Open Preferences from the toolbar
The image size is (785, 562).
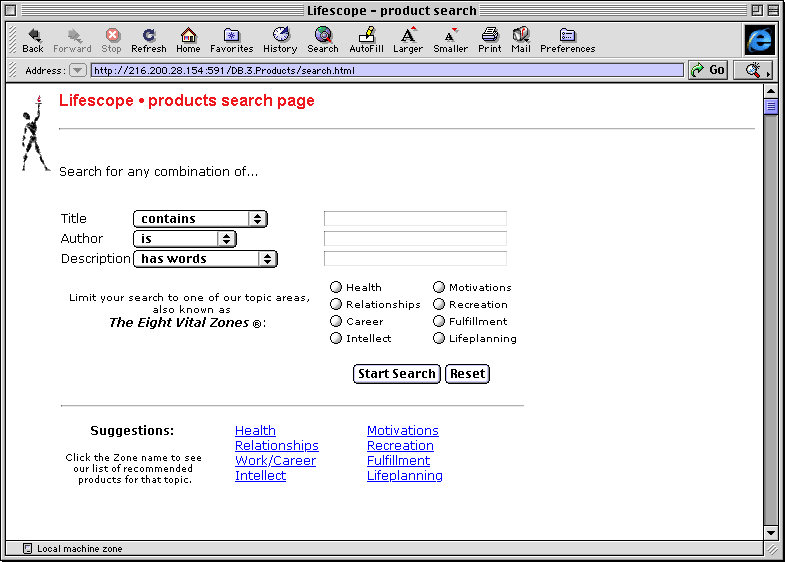(x=568, y=40)
